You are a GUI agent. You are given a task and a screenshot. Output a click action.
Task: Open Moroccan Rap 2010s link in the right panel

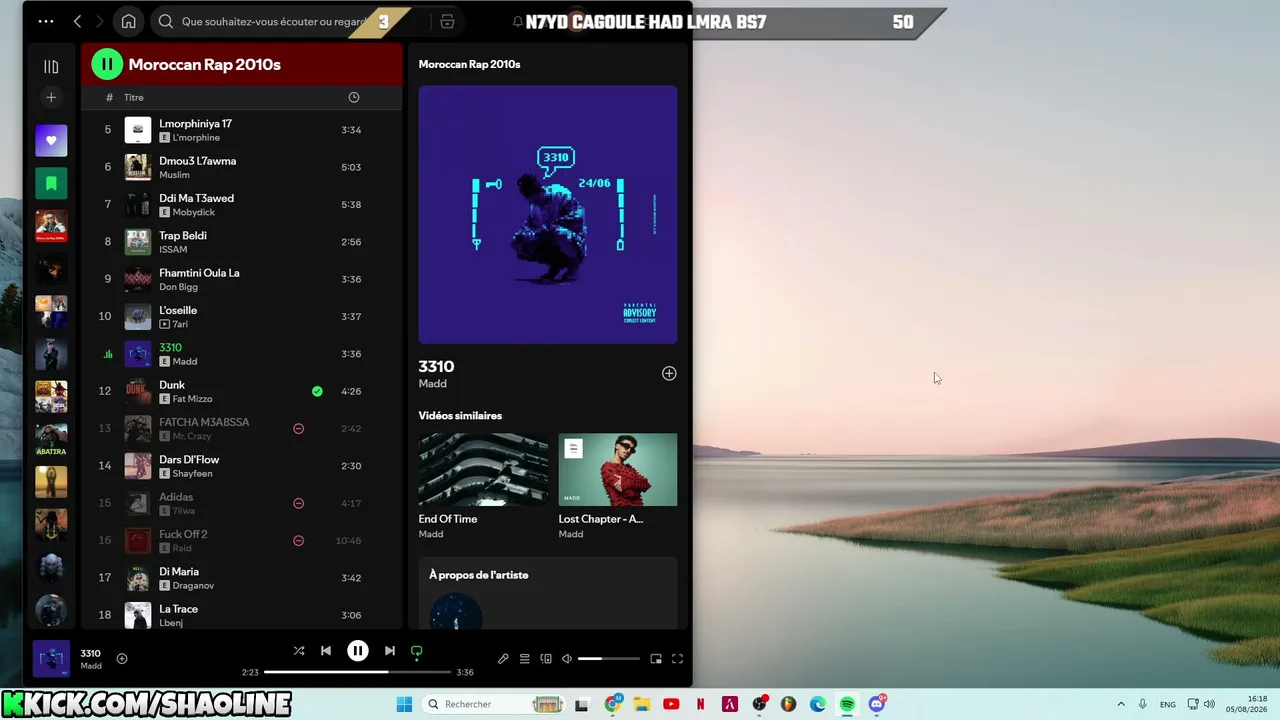coord(469,64)
